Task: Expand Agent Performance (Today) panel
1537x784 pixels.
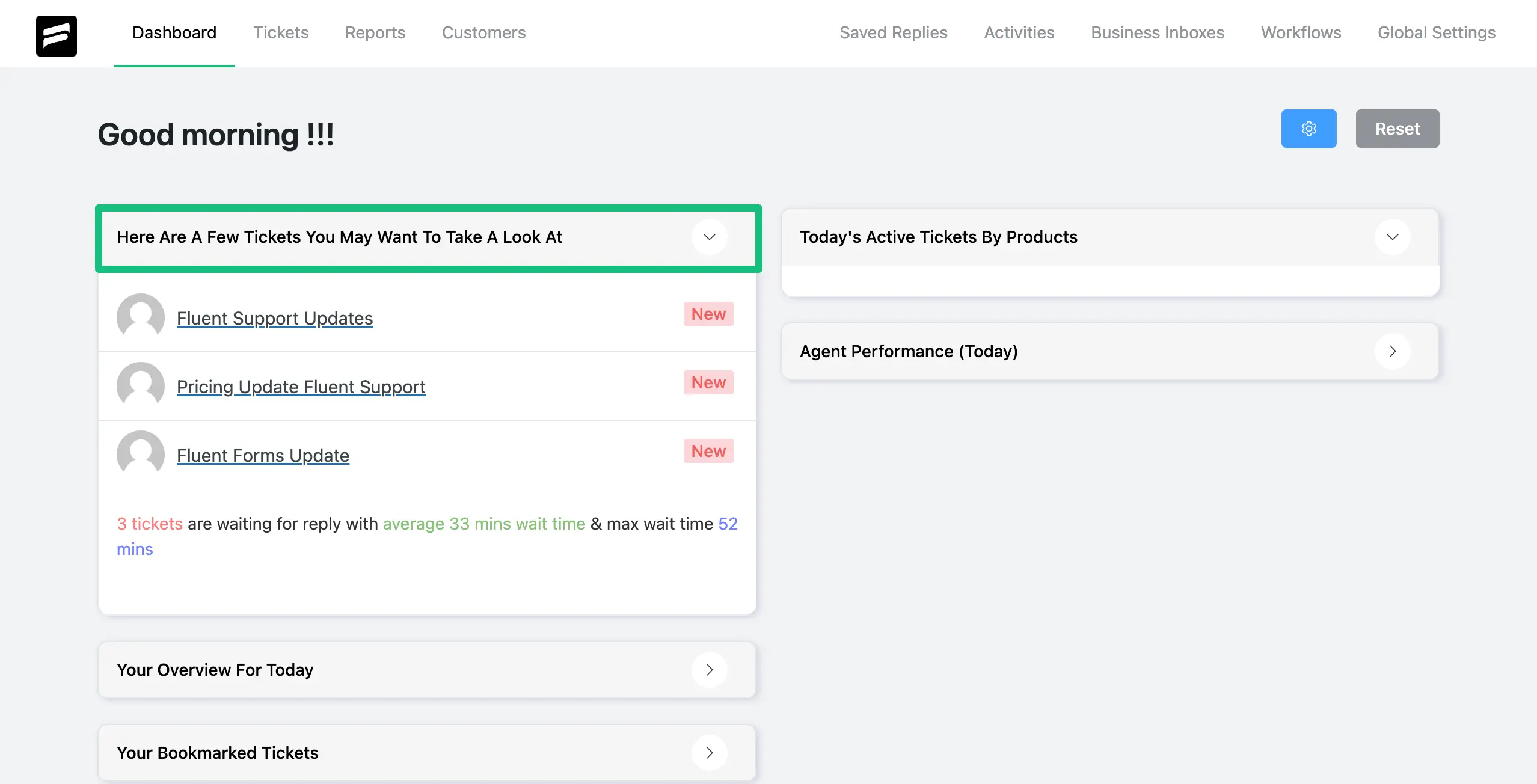Action: 1392,351
